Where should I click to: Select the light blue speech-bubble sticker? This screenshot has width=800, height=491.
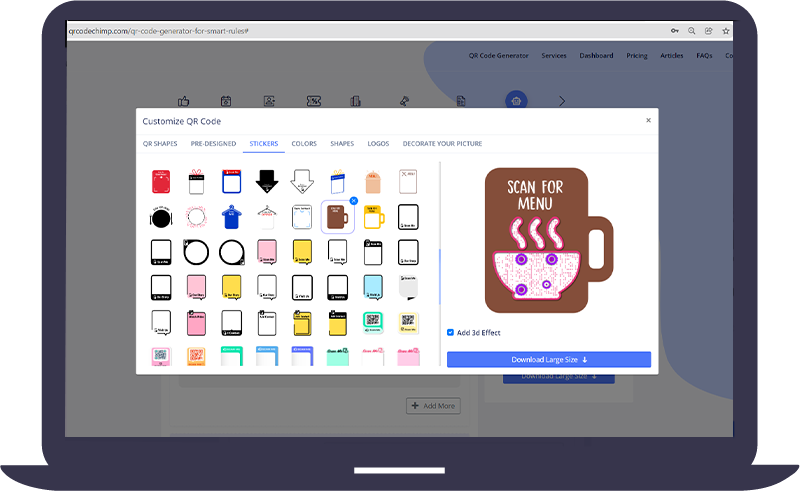pyautogui.click(x=373, y=288)
